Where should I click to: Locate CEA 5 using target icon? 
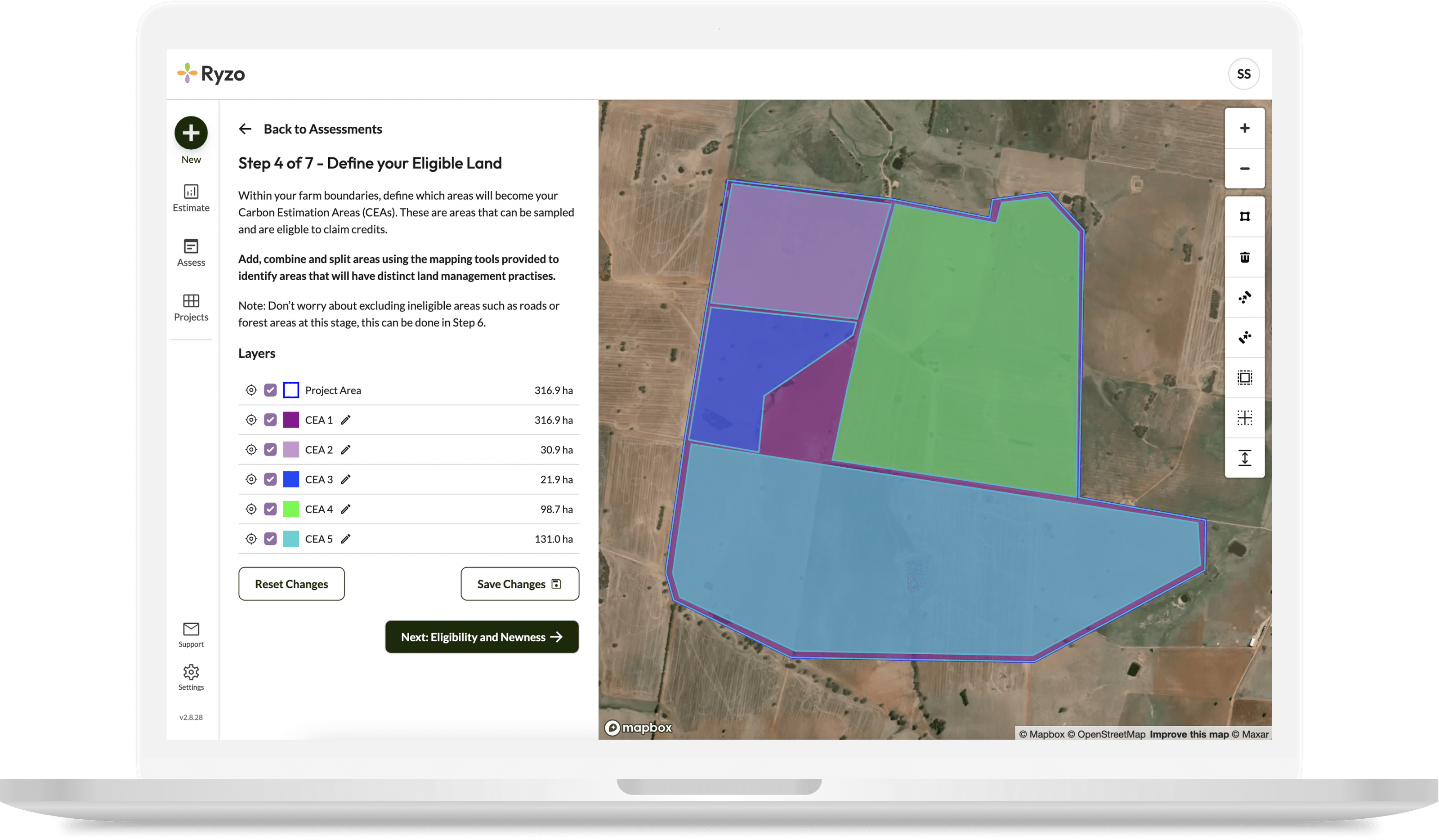tap(250, 539)
